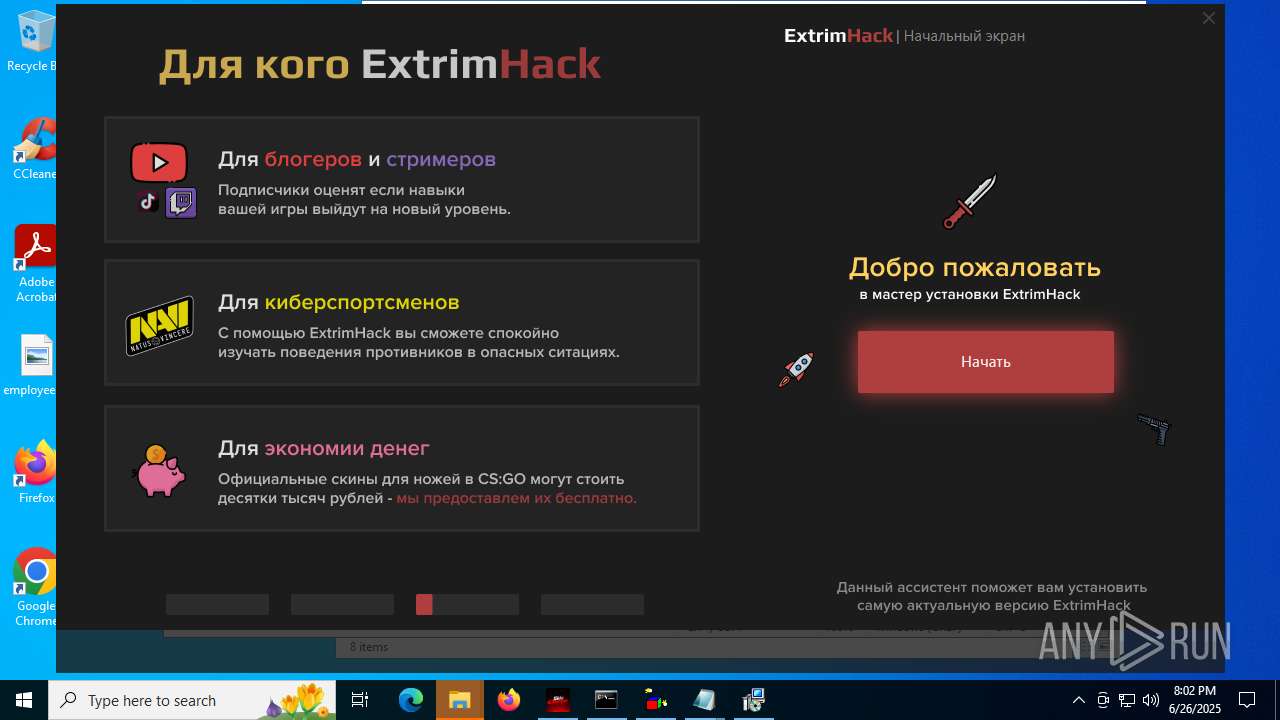Click the 'Начальный экран' header label
This screenshot has height=720, width=1280.
pos(964,36)
